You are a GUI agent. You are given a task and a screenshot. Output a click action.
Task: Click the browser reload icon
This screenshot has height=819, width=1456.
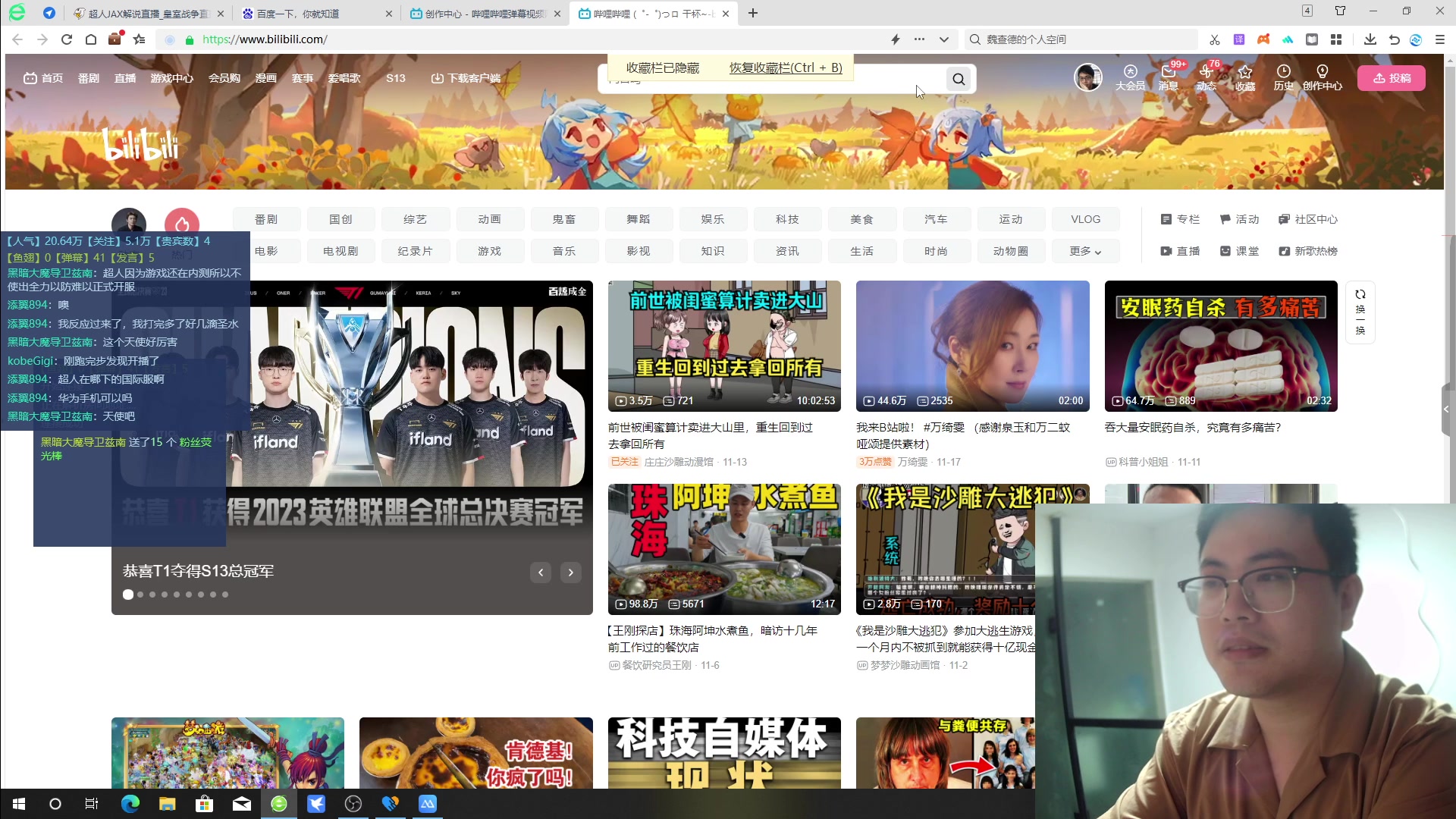(x=67, y=39)
